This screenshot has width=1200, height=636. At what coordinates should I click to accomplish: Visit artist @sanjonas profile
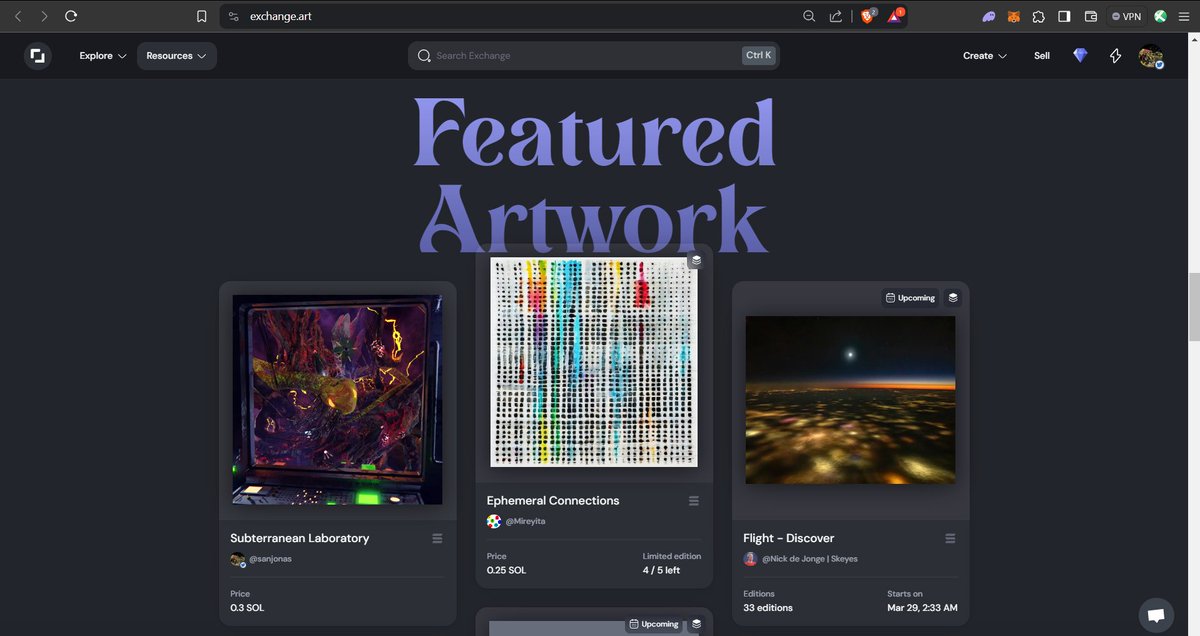270,559
